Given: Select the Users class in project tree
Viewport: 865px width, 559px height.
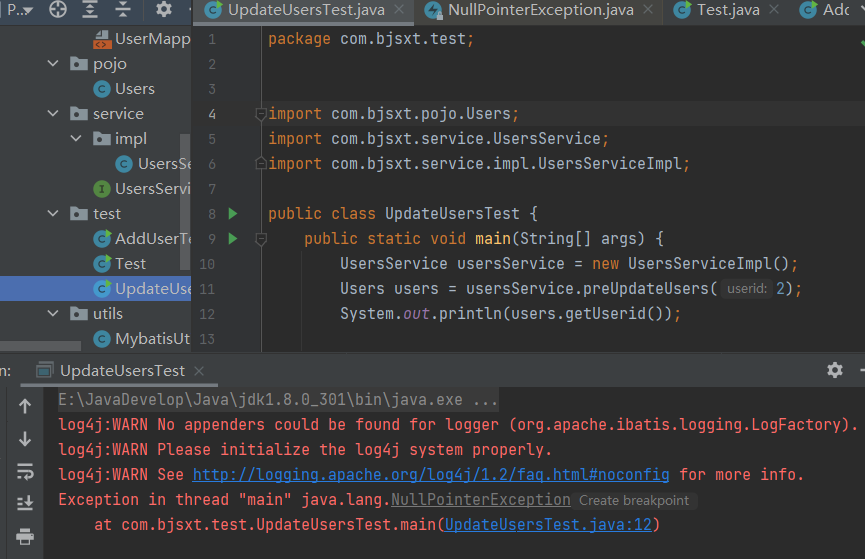Looking at the screenshot, I should coord(124,89).
